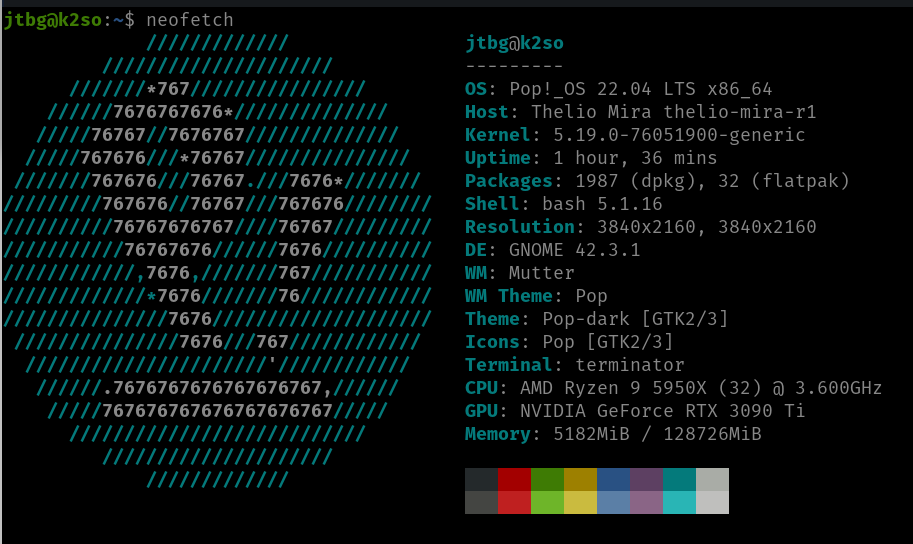Click the dark blue color block, top row
This screenshot has height=544, width=913.
[x=613, y=479]
